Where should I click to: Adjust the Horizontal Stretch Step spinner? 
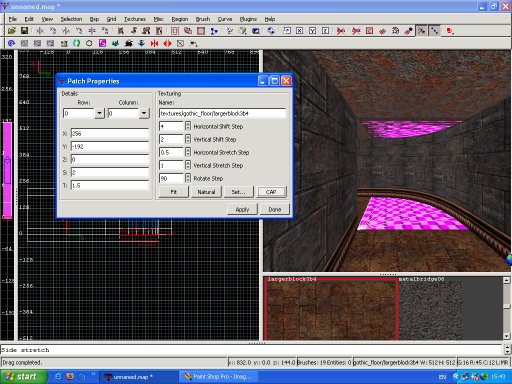188,152
